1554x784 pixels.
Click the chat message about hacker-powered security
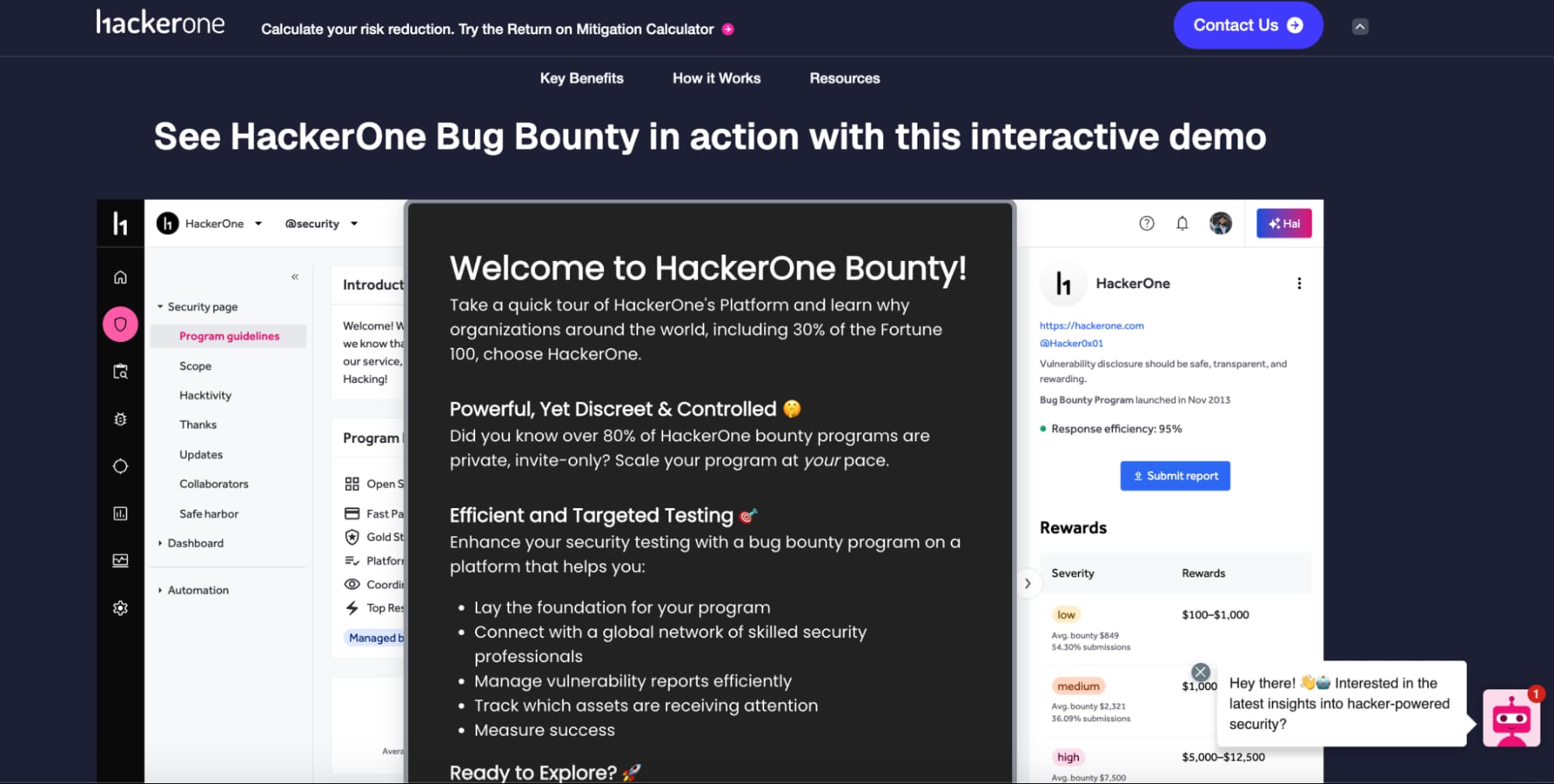1339,703
